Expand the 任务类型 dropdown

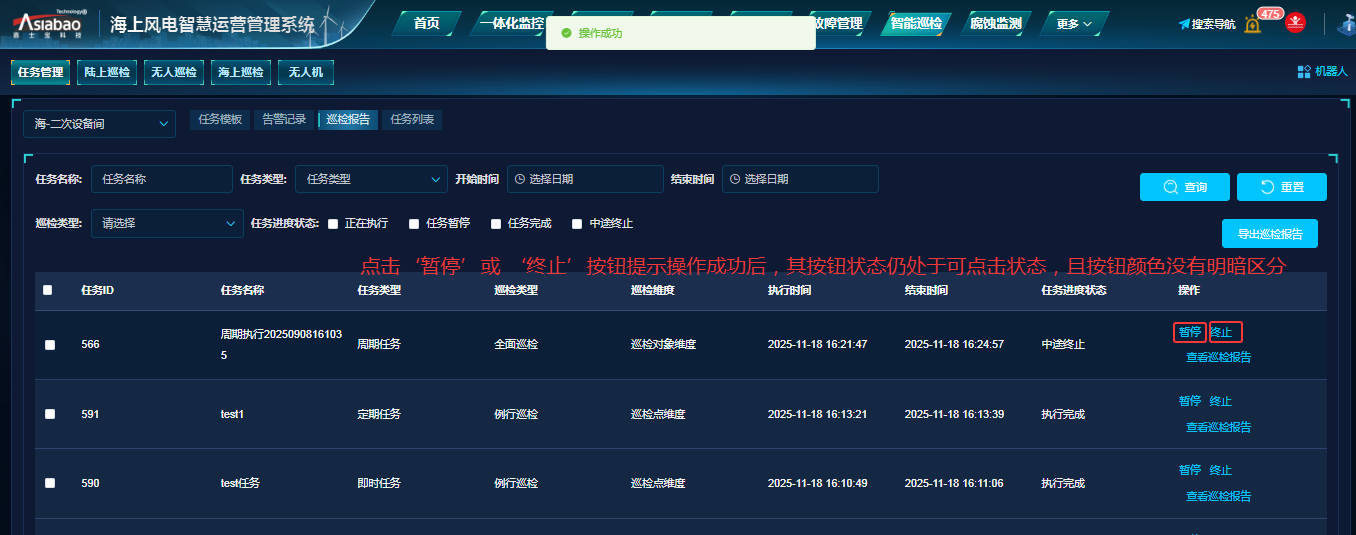[x=370, y=179]
